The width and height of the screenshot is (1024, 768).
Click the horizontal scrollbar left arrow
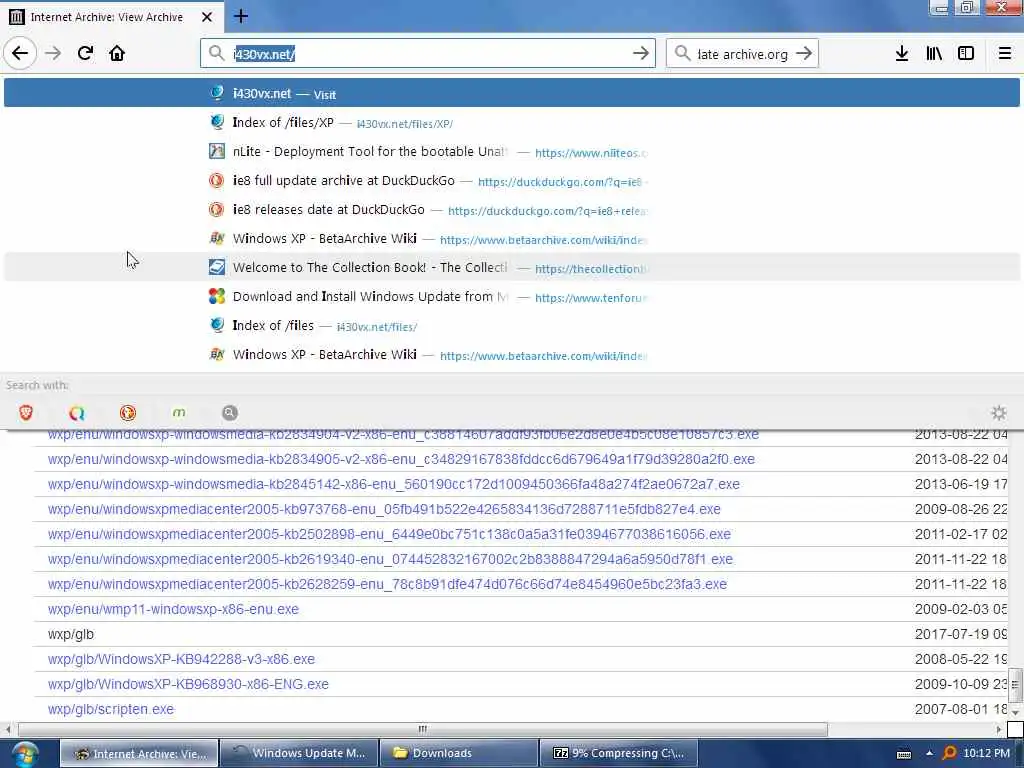click(x=8, y=729)
